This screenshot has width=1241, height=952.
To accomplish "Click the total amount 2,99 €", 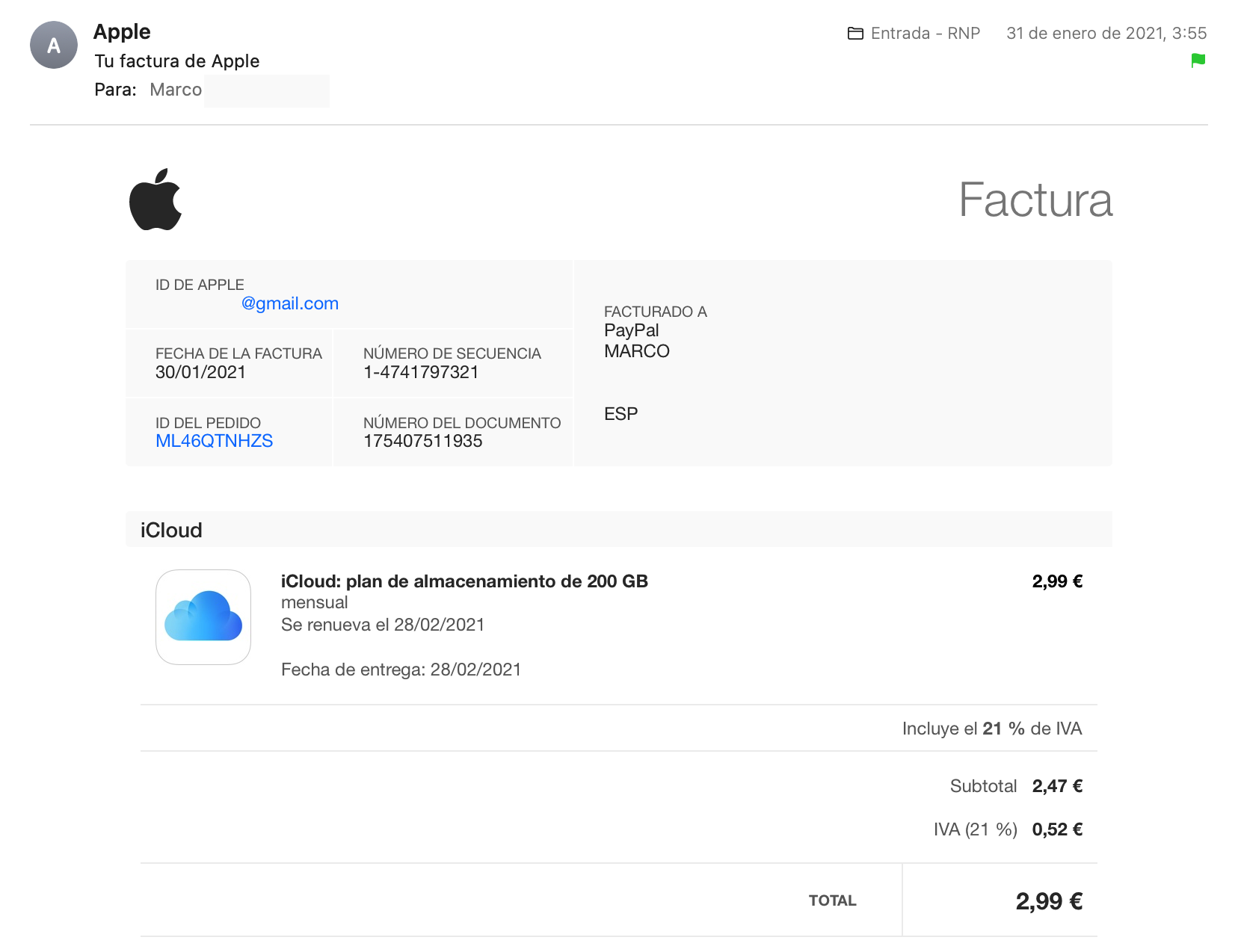I will tap(1048, 901).
